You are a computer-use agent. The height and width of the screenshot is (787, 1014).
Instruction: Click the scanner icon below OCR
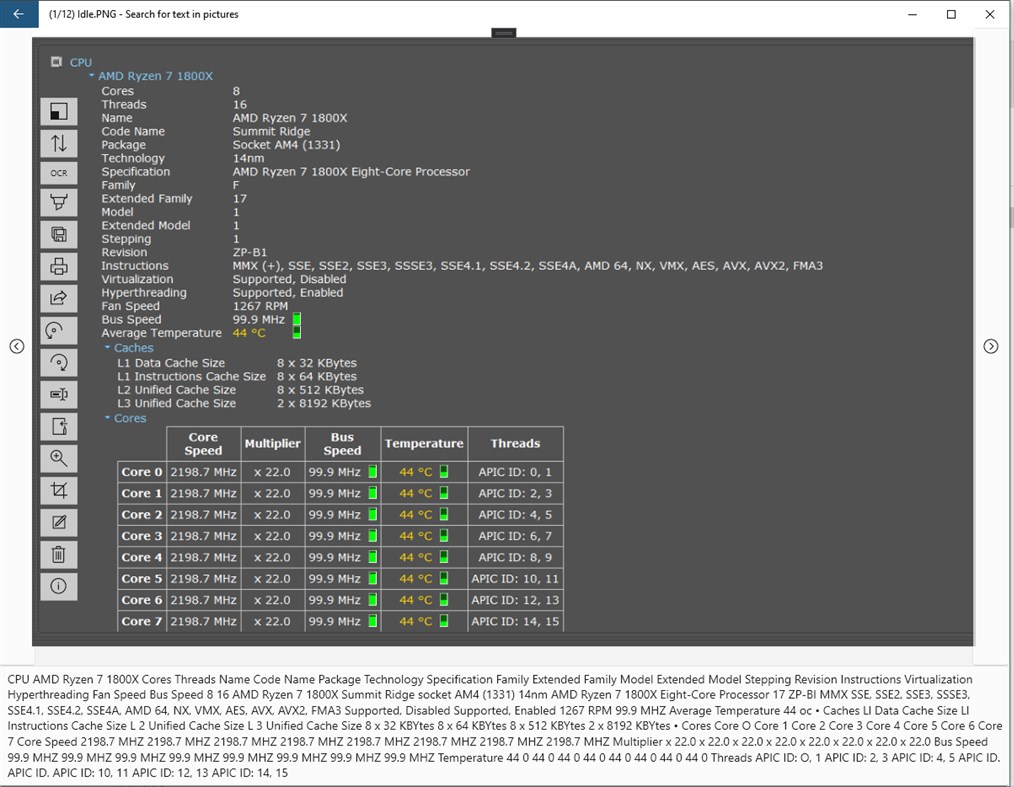click(59, 202)
